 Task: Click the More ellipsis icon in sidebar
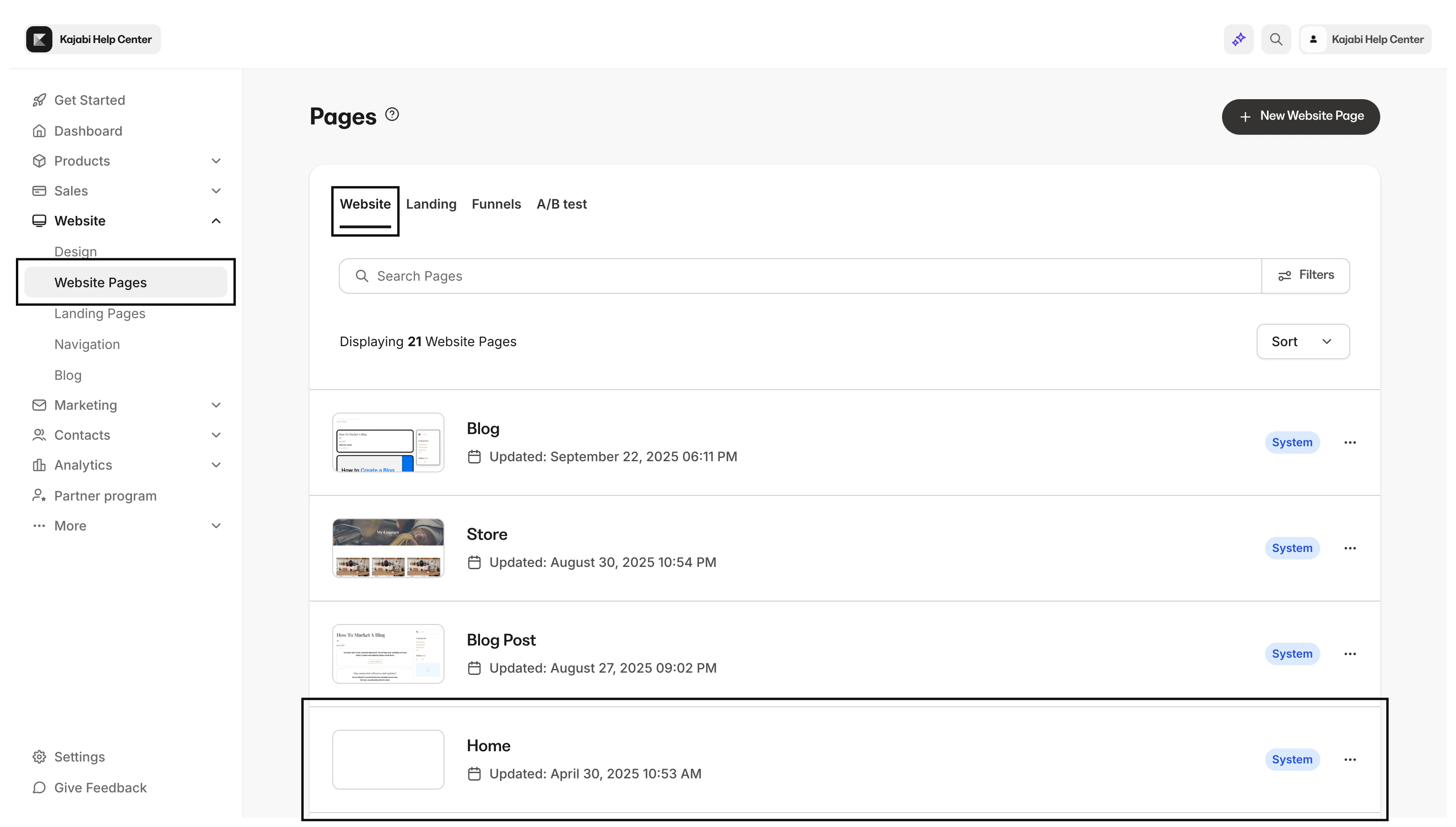[x=39, y=526]
